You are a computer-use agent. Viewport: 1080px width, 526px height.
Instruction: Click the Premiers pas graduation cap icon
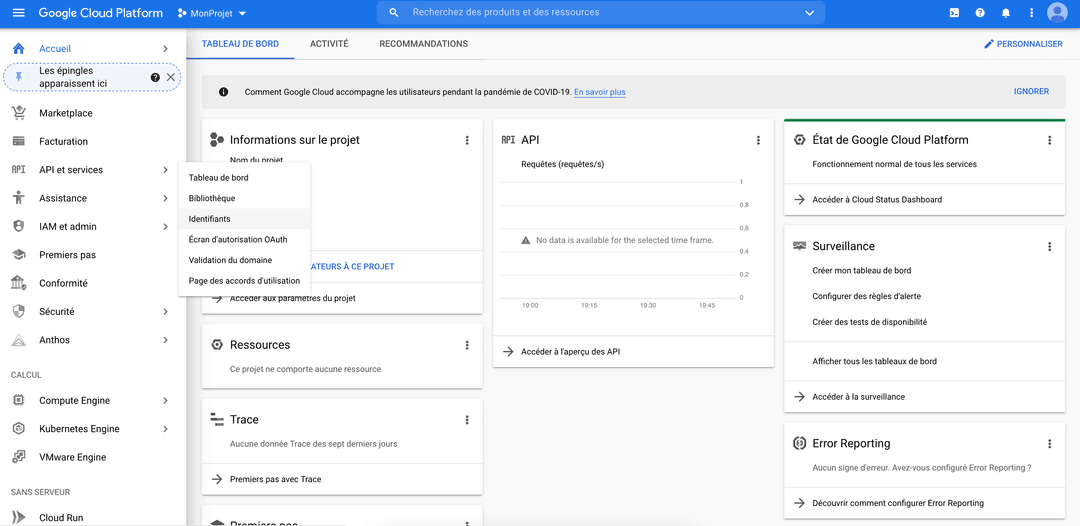point(19,255)
